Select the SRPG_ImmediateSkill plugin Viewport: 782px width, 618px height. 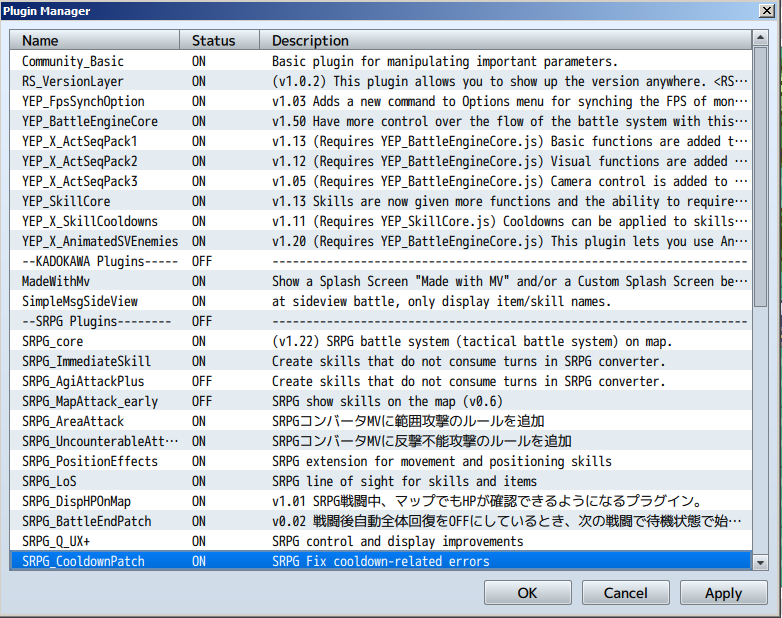(381, 361)
